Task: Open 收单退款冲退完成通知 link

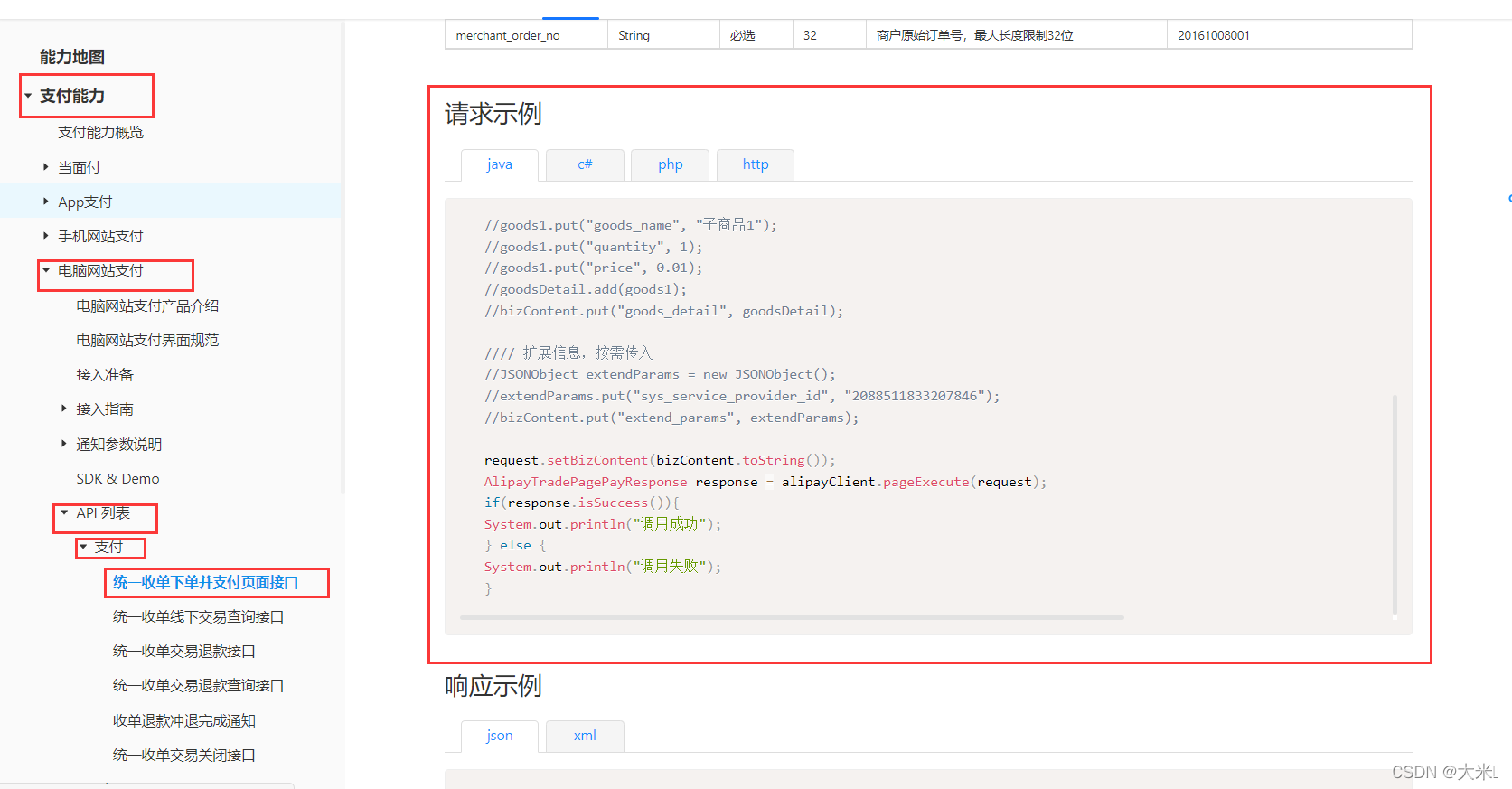Action: click(183, 720)
